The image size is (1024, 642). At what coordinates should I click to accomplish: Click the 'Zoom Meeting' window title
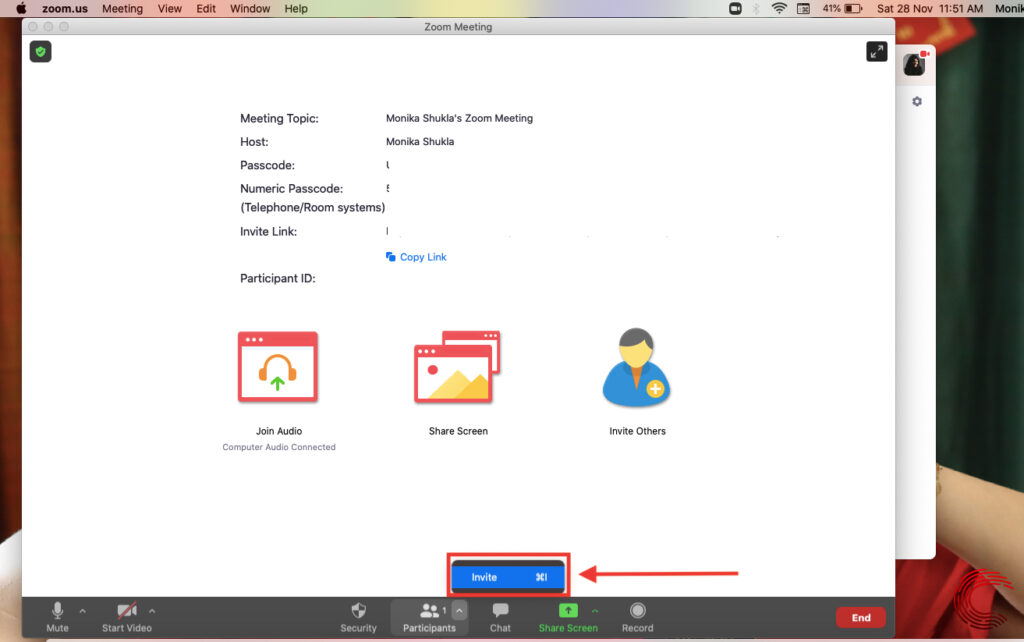pos(458,27)
